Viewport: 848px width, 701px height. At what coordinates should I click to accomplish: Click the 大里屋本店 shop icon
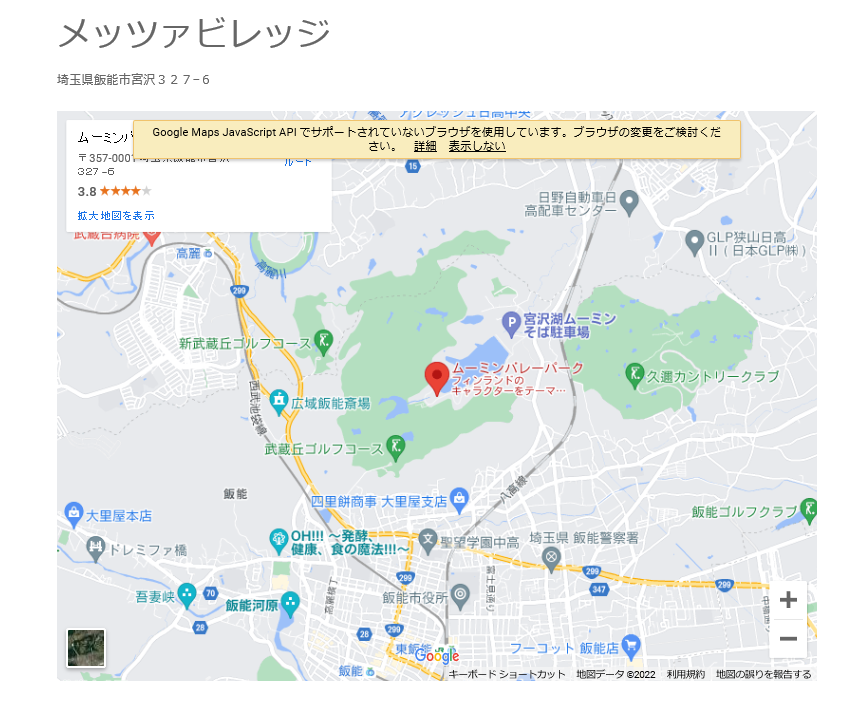[73, 515]
